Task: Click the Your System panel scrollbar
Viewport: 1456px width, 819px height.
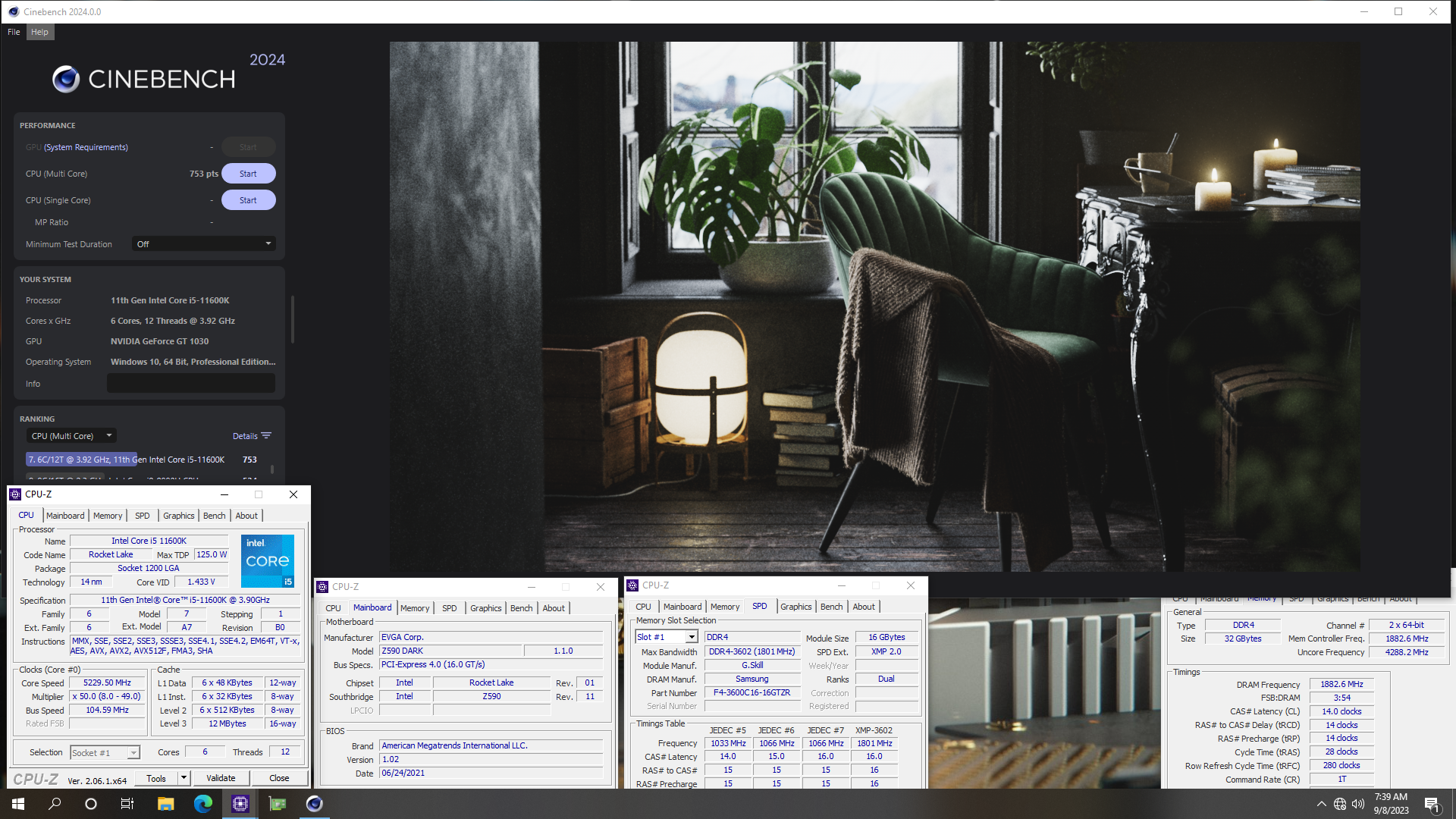Action: tap(293, 318)
